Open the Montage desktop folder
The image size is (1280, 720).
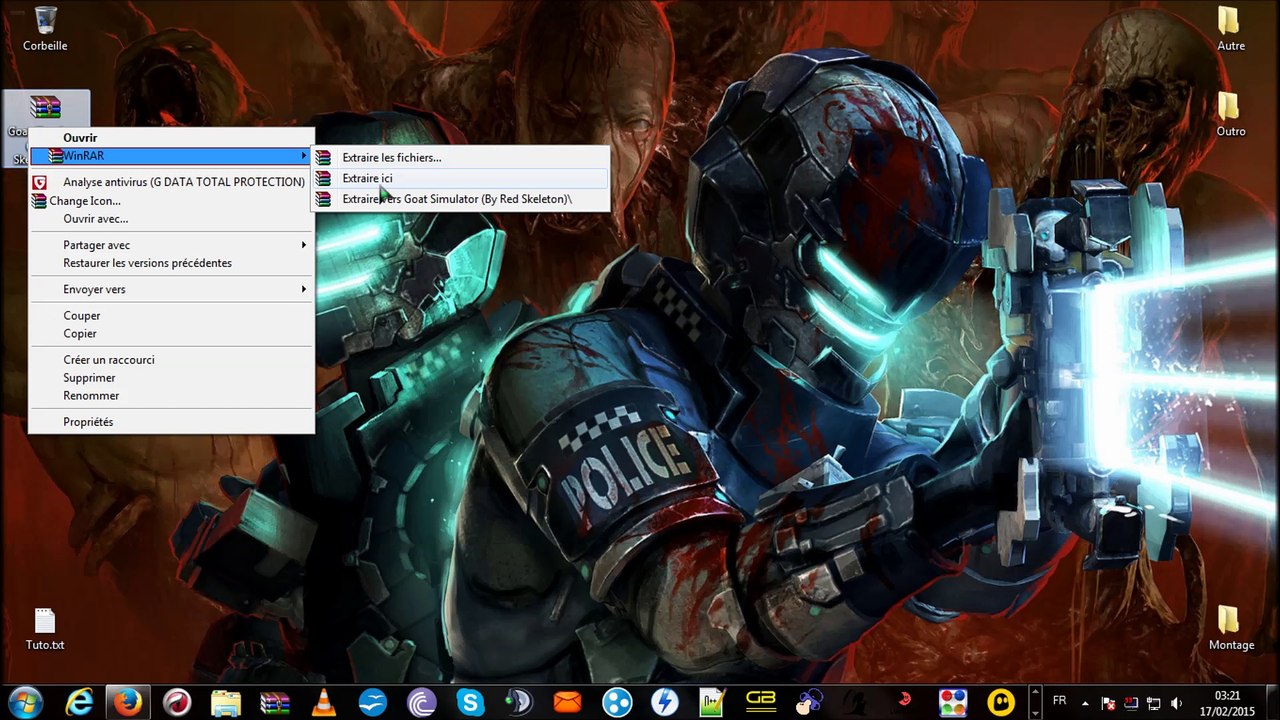[x=1231, y=628]
